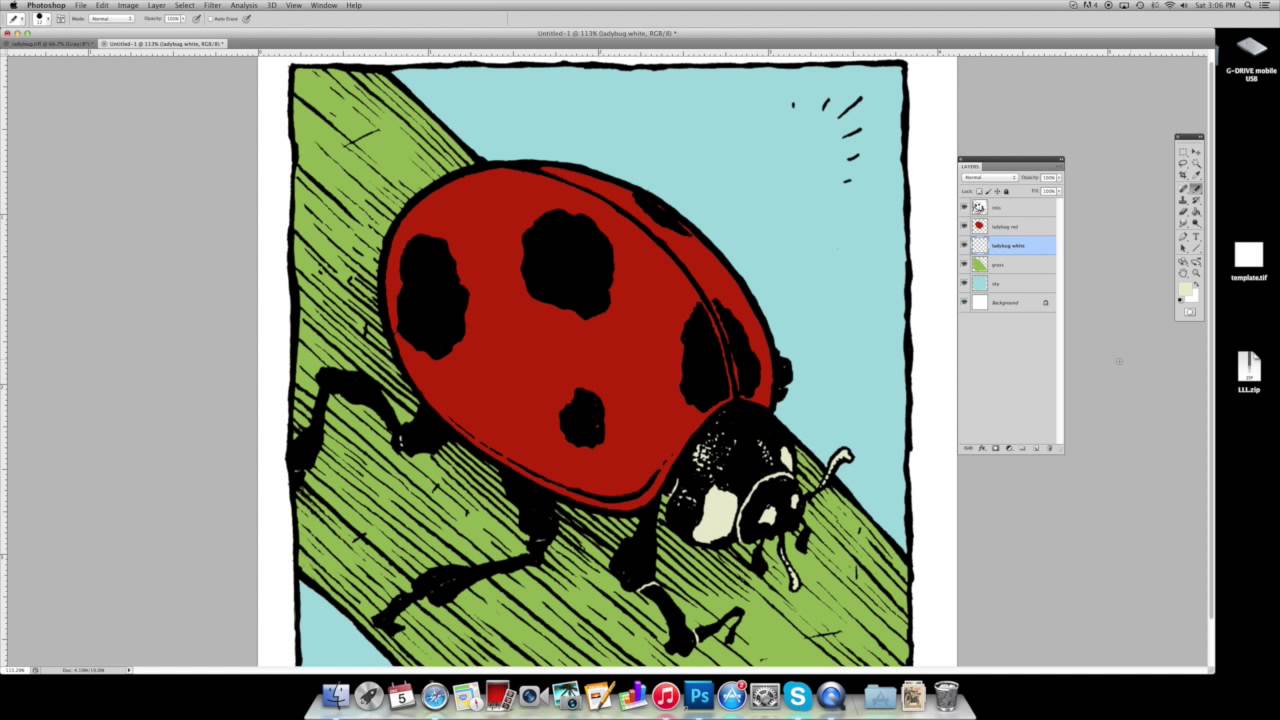Open Photoshop from the Dock

click(699, 695)
